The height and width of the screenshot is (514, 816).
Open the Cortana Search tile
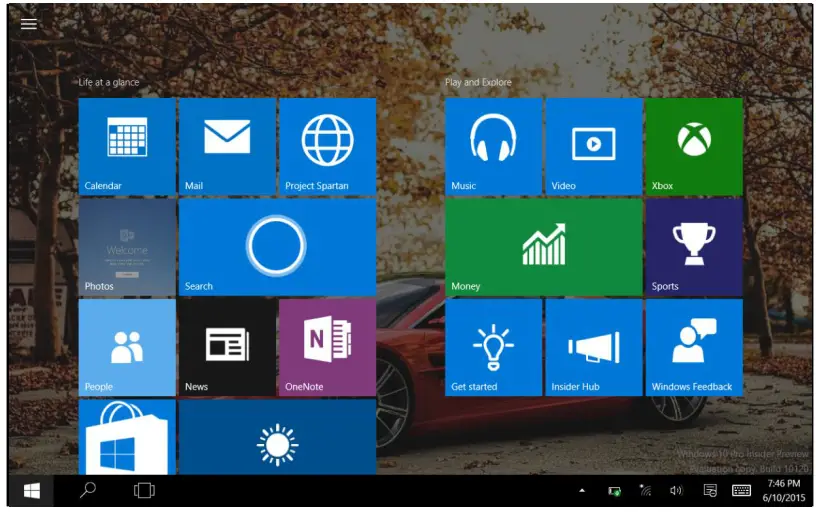277,247
